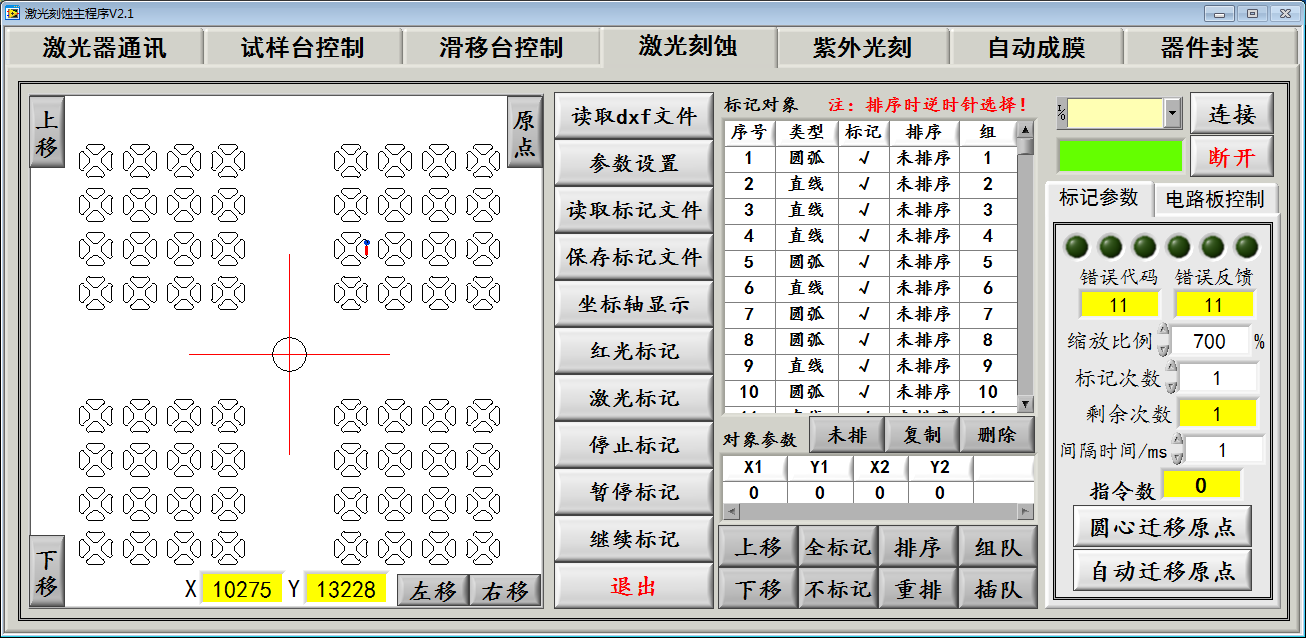Toggle the 标记 checkmark in row 5
This screenshot has width=1306, height=638.
864,262
